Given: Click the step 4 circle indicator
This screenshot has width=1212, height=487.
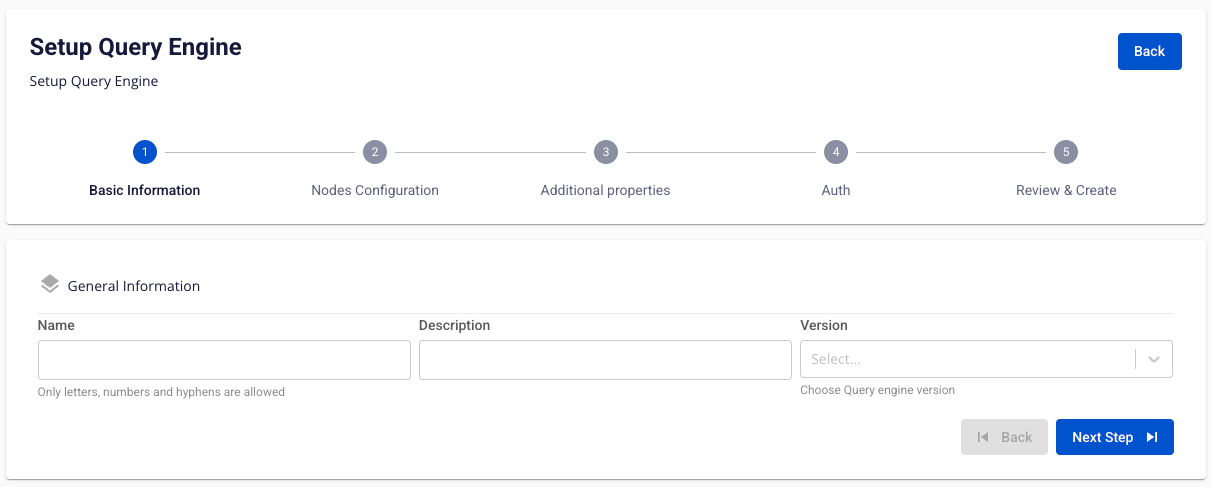Looking at the screenshot, I should click(x=835, y=152).
